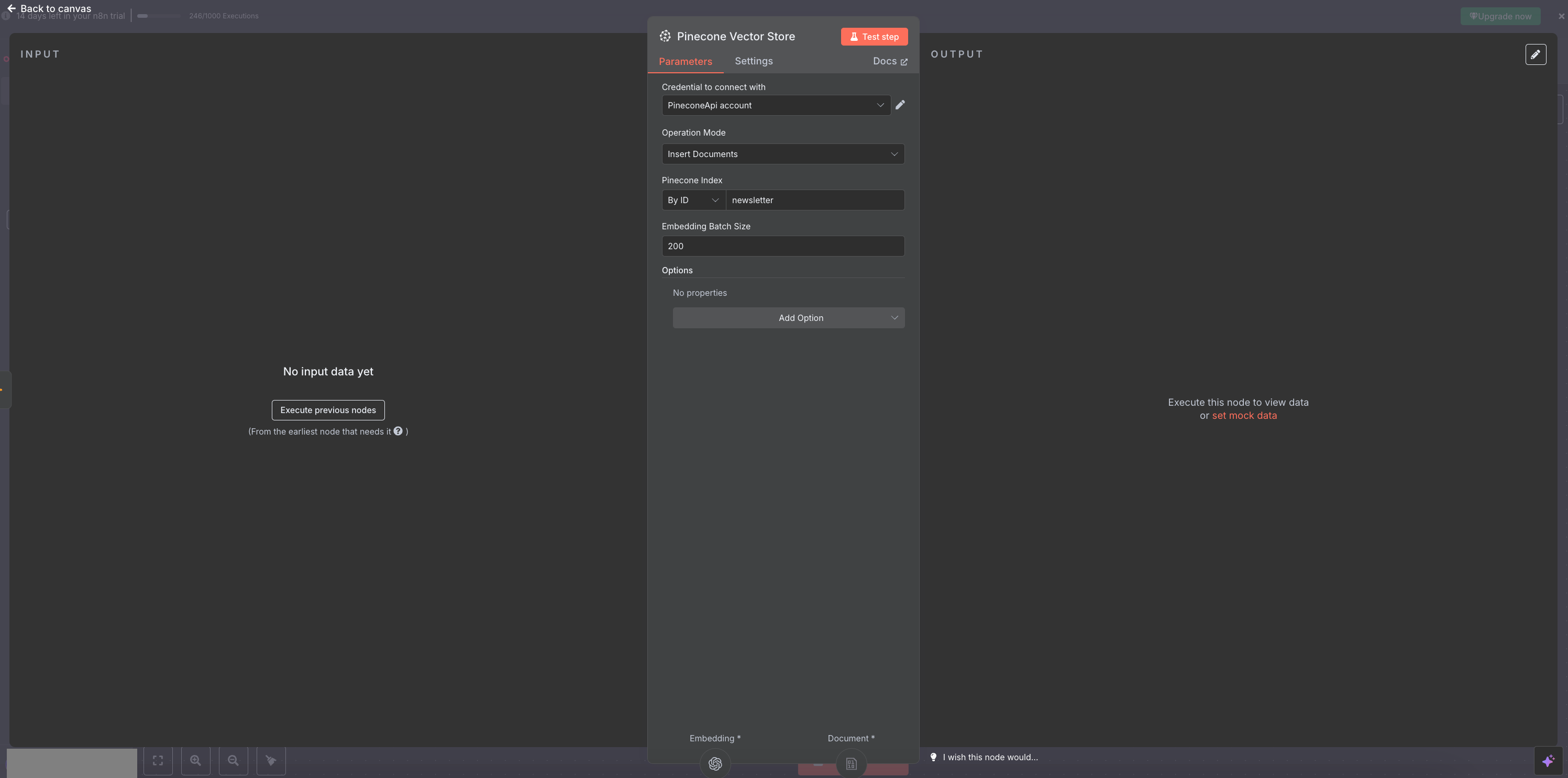Click the tidy up workflow broom icon
1568x778 pixels.
271,760
